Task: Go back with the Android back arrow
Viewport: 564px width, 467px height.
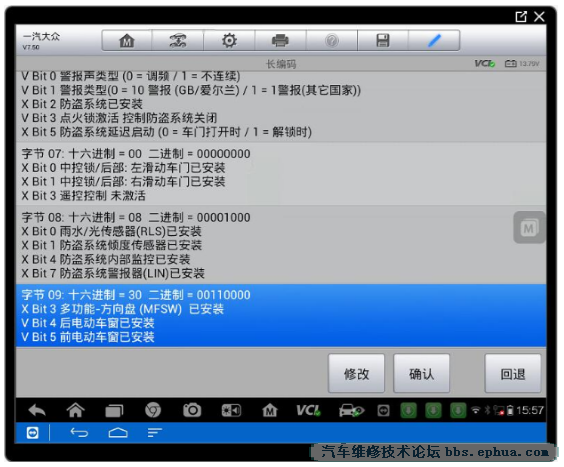Action: (37, 410)
